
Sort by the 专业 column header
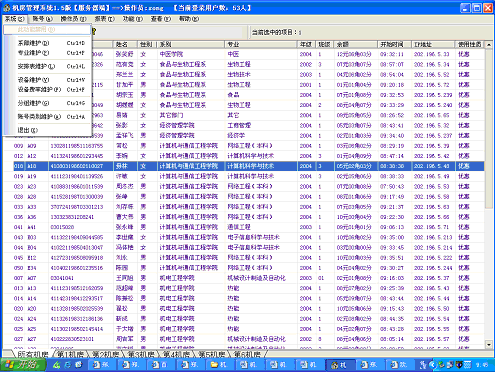click(x=261, y=44)
